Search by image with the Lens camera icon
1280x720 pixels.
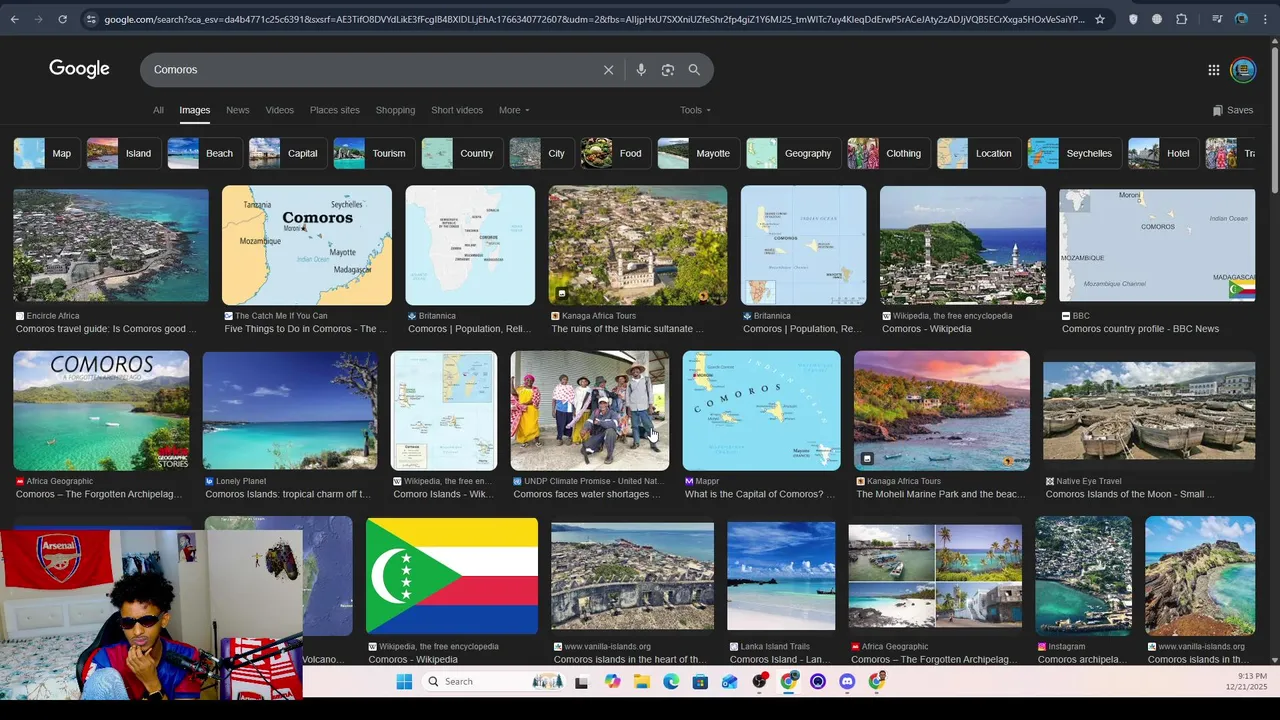(x=668, y=70)
